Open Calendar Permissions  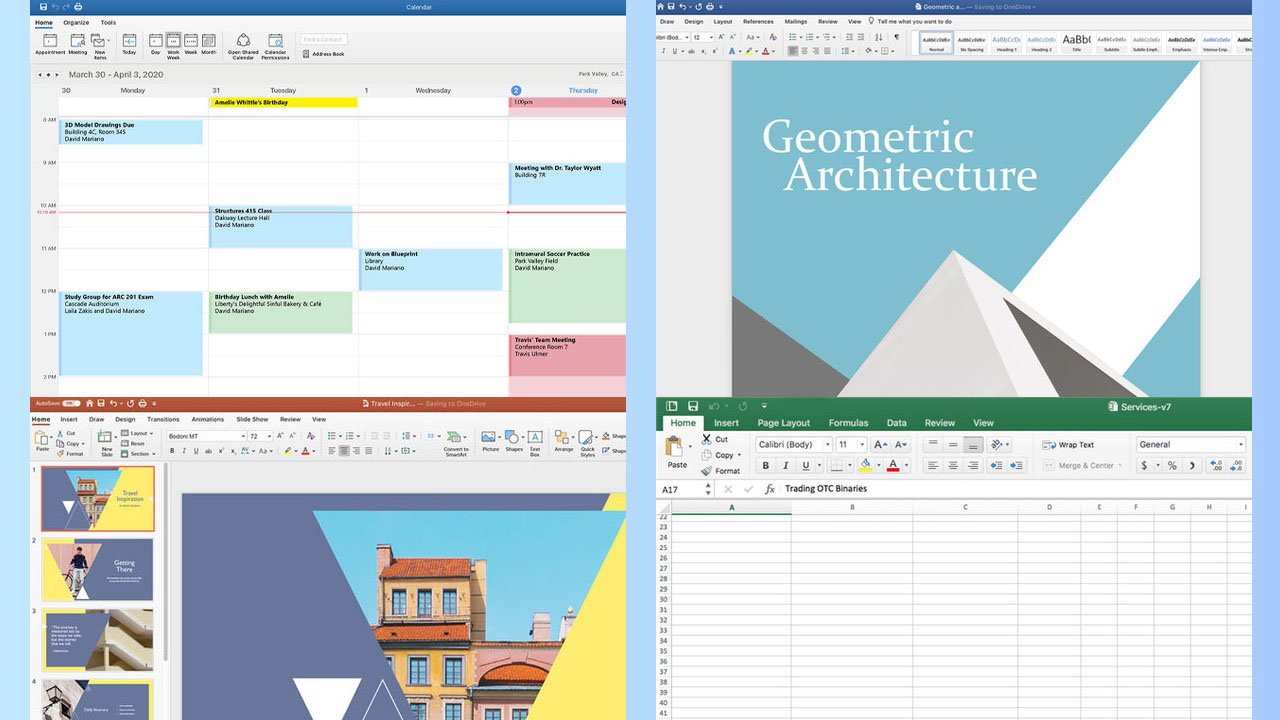pos(275,46)
